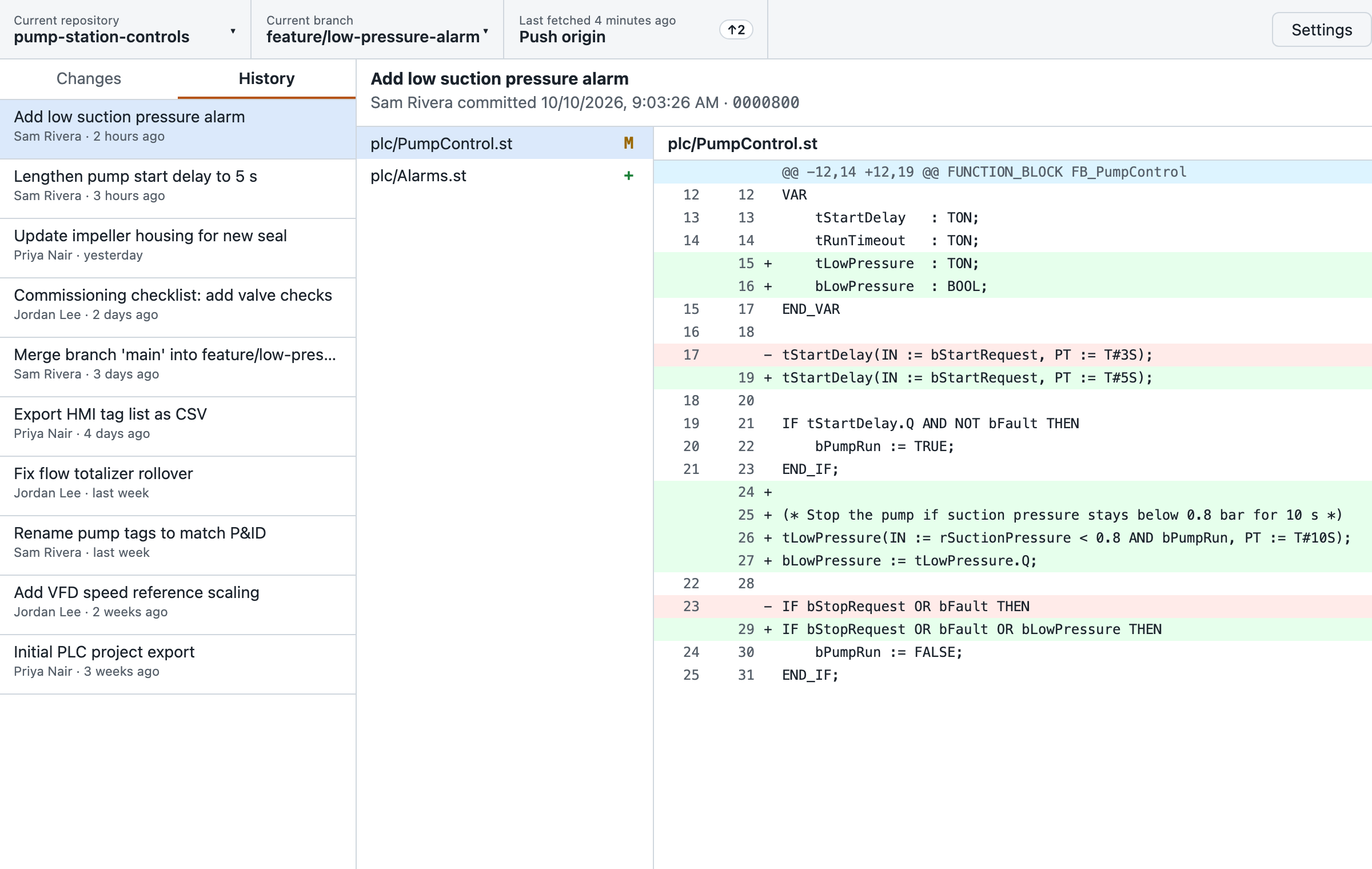Select commit Rename pump tags to match P&ID
This screenshot has width=1372, height=869.
(x=178, y=545)
